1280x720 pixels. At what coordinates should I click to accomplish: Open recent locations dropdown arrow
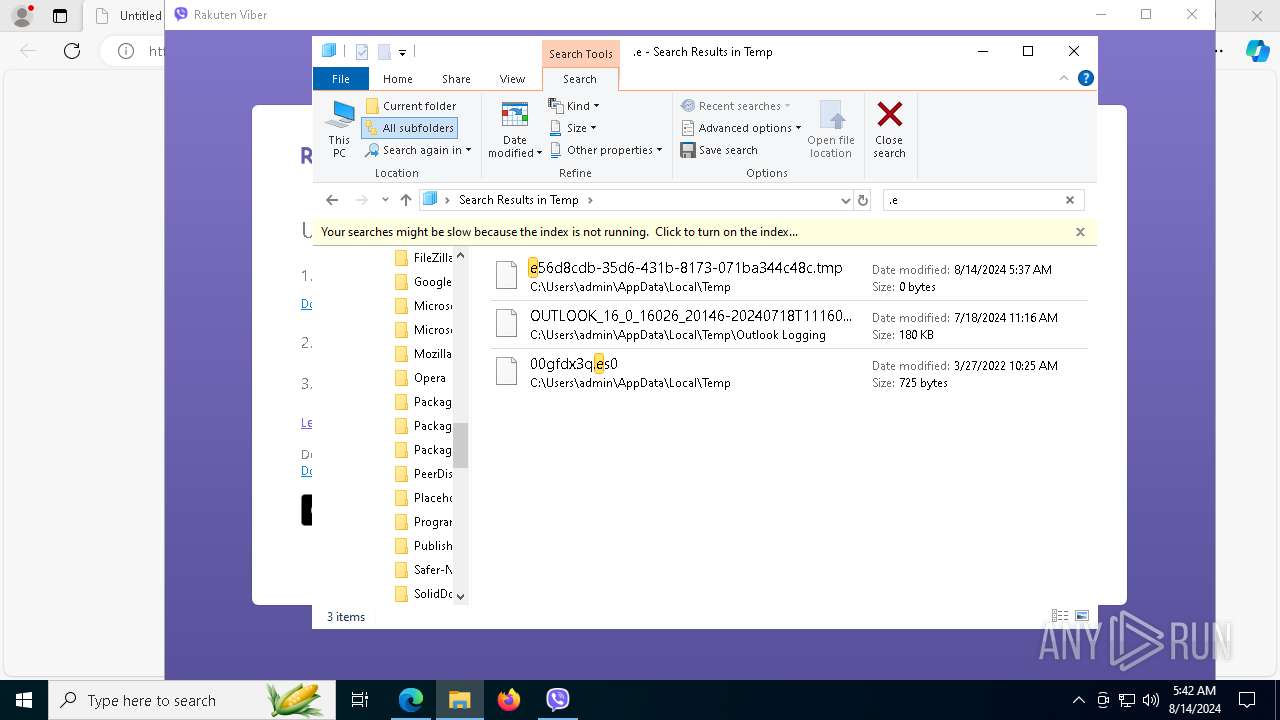click(x=385, y=200)
